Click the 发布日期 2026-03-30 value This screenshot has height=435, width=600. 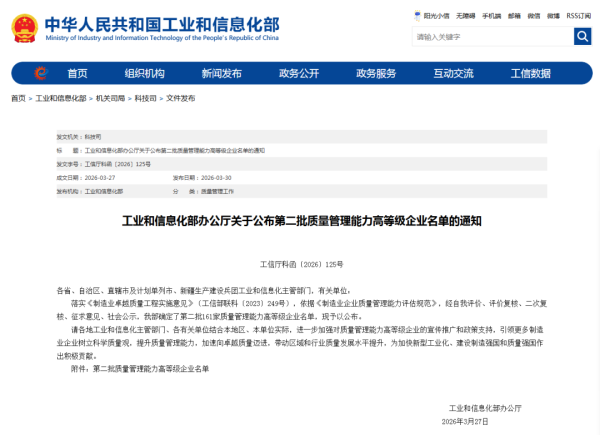216,178
